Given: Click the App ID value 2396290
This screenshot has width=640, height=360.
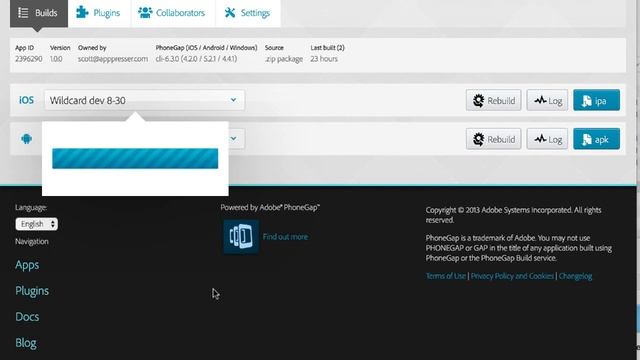Looking at the screenshot, I should (x=29, y=59).
